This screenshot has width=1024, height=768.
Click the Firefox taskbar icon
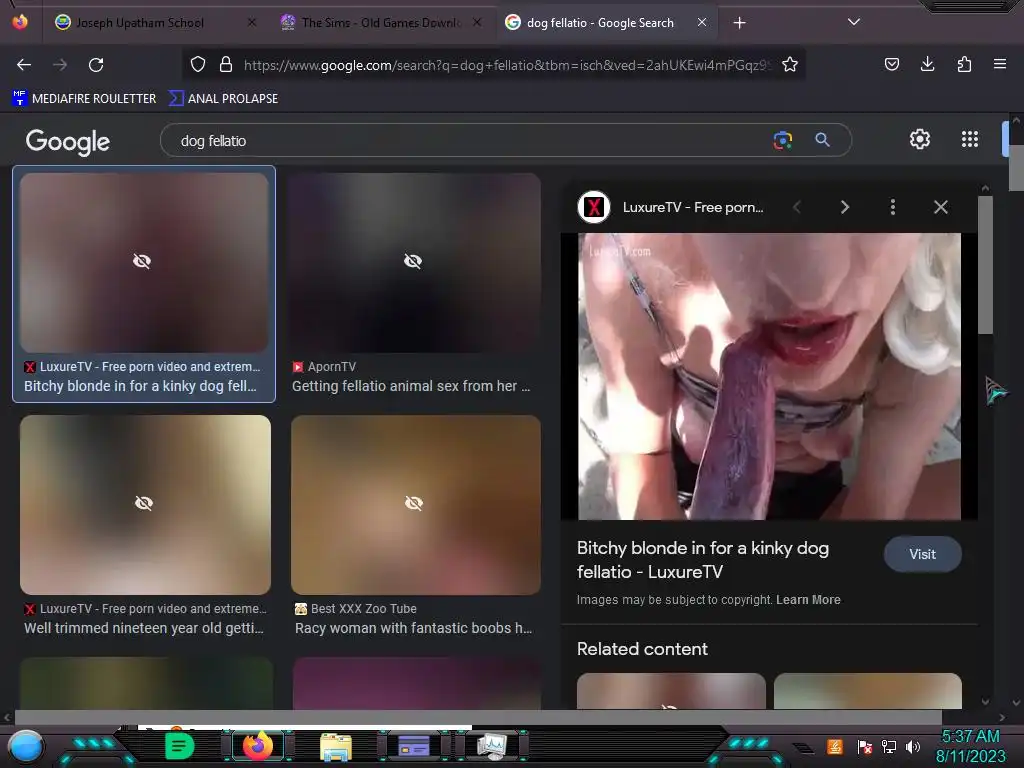click(x=257, y=746)
